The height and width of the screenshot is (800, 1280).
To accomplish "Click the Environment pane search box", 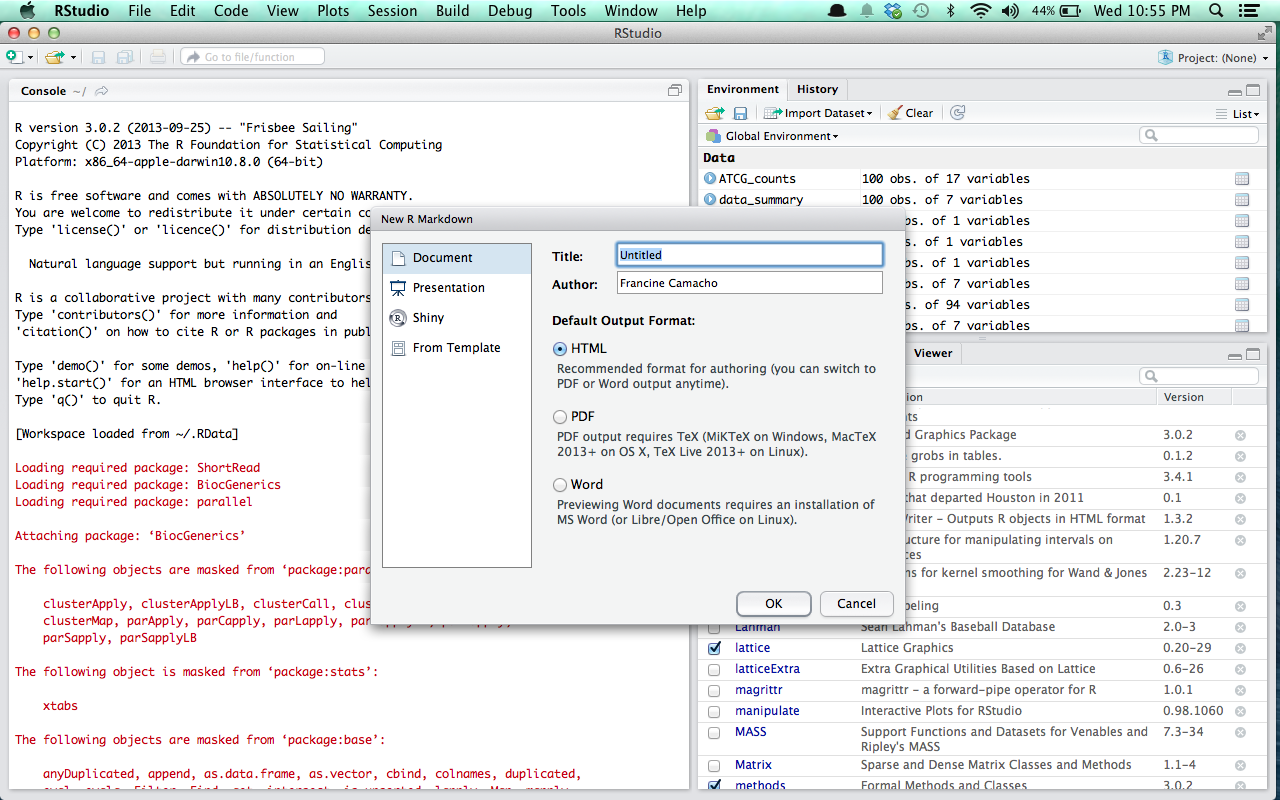I will pos(1199,135).
